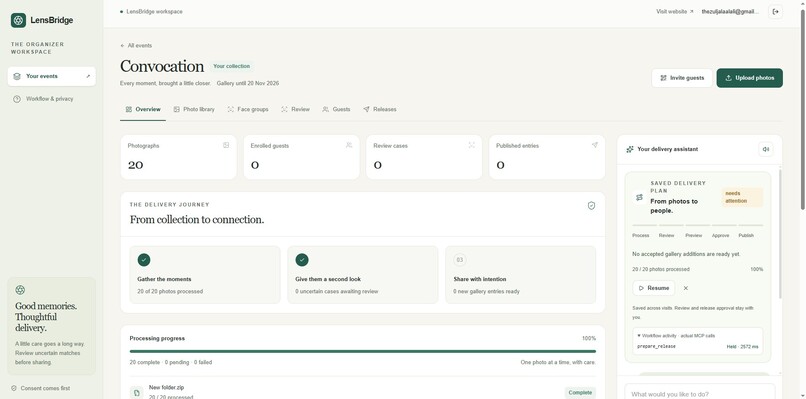Click the arrow icon in Your events
The image size is (806, 399).
(88, 76)
